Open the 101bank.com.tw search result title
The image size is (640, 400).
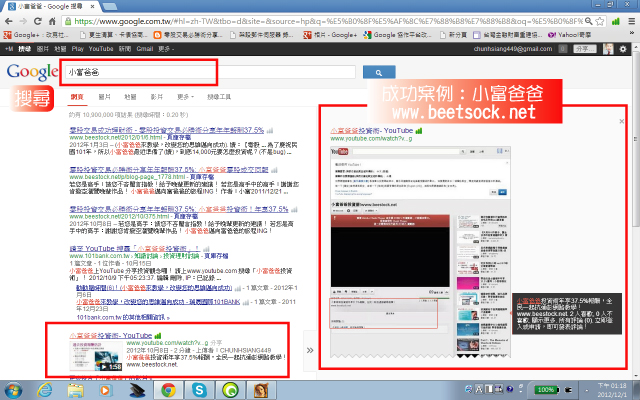[x=134, y=248]
